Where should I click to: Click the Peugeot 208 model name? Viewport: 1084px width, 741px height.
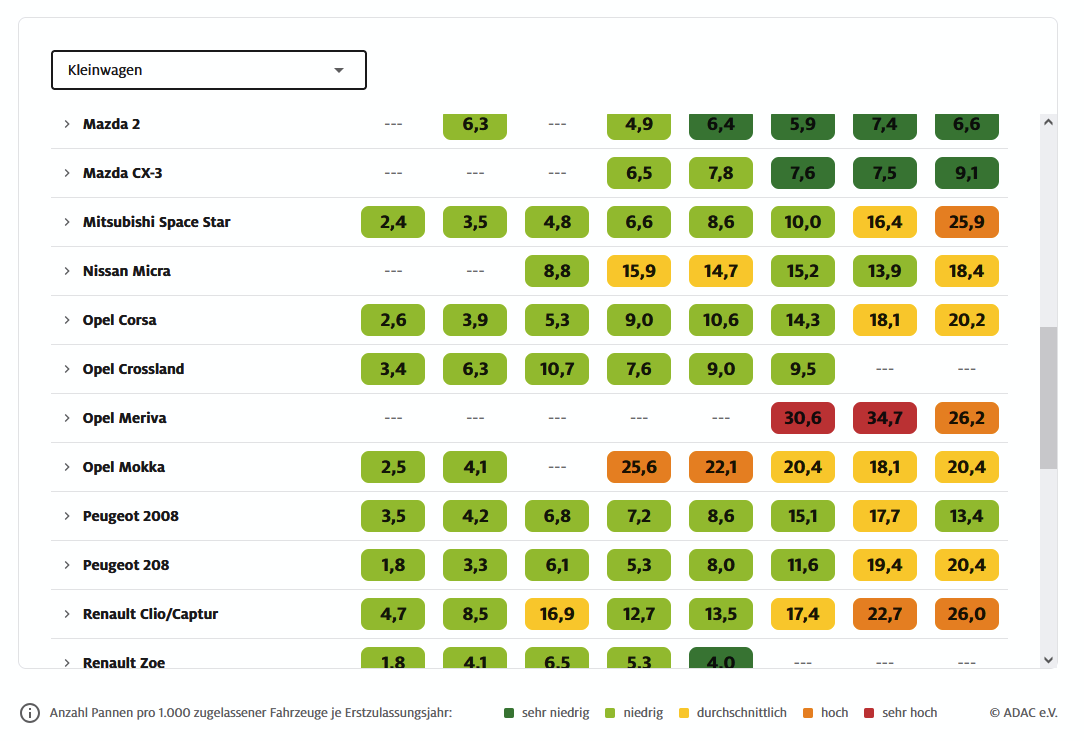pyautogui.click(x=126, y=565)
